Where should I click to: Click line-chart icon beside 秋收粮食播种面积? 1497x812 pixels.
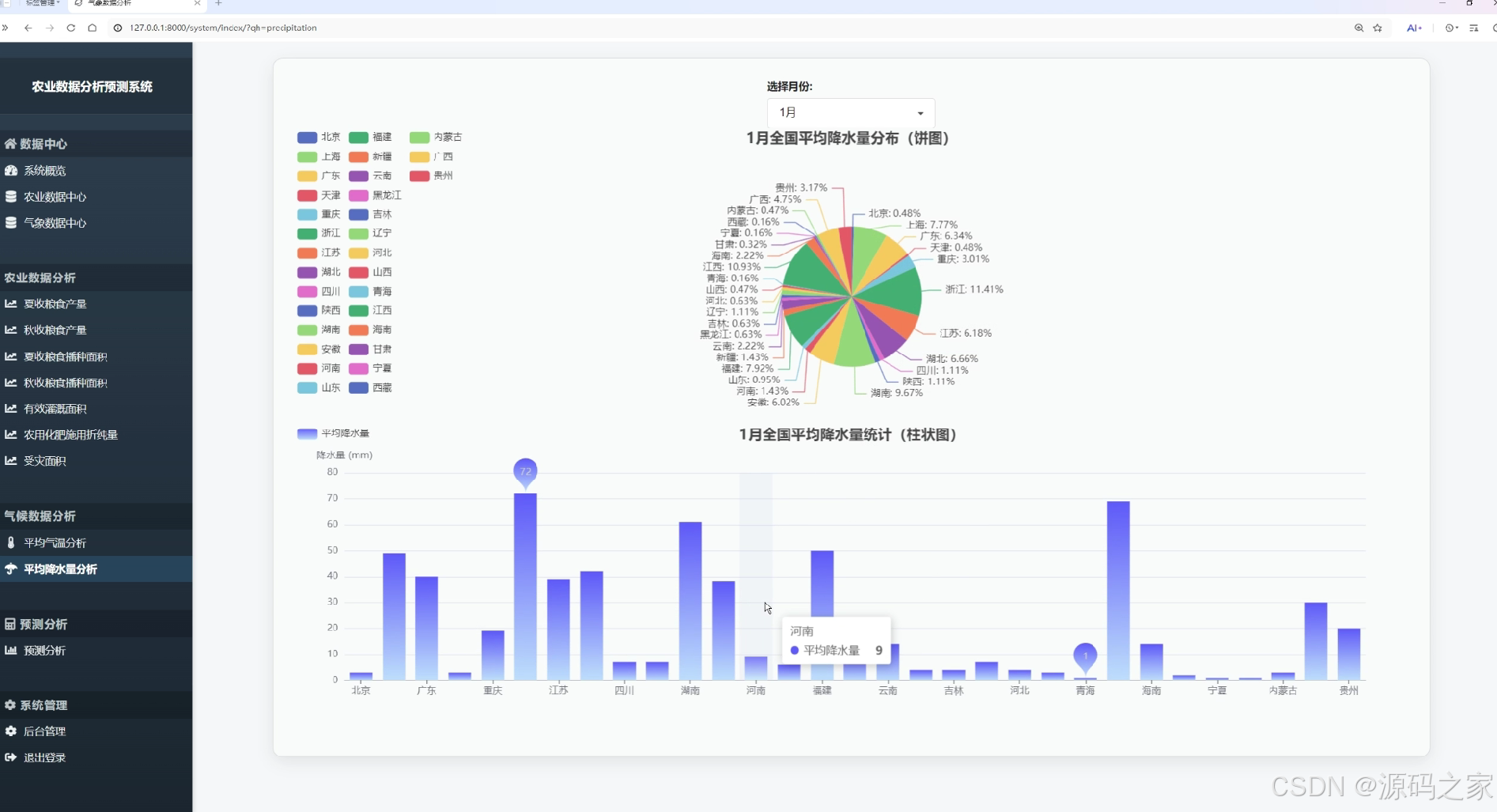(11, 383)
